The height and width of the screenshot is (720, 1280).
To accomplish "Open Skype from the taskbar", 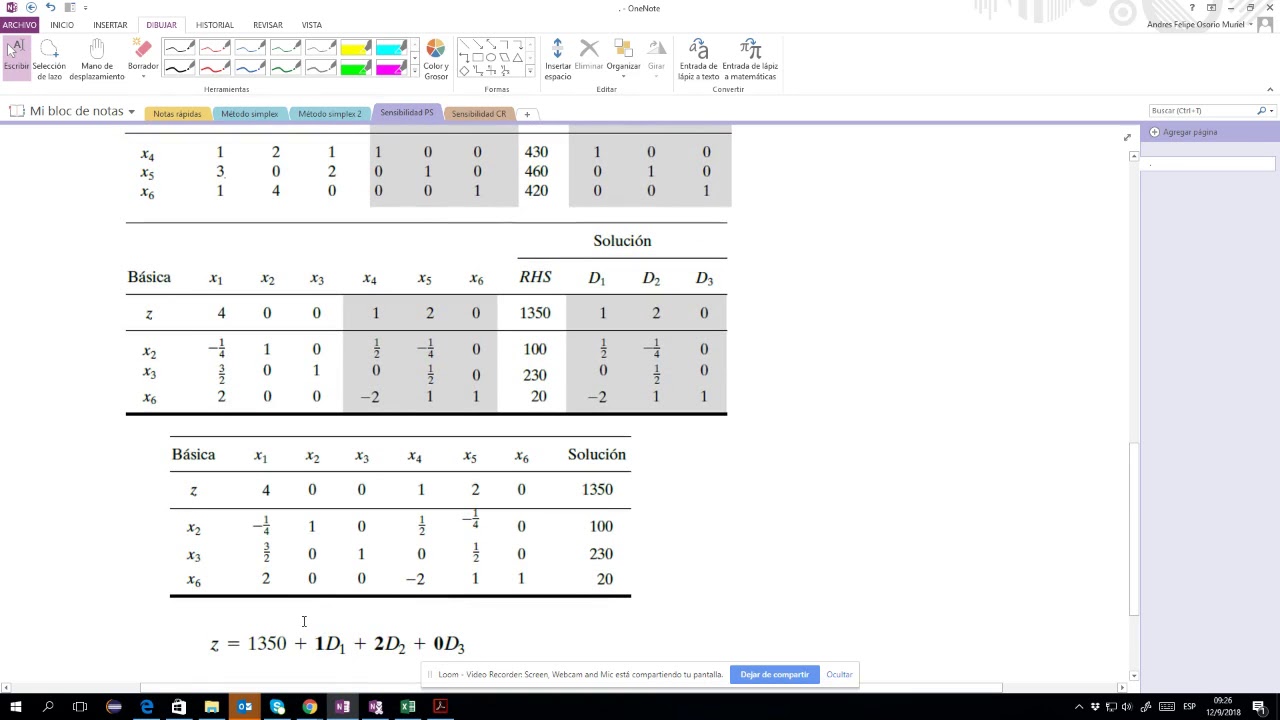I will click(277, 707).
